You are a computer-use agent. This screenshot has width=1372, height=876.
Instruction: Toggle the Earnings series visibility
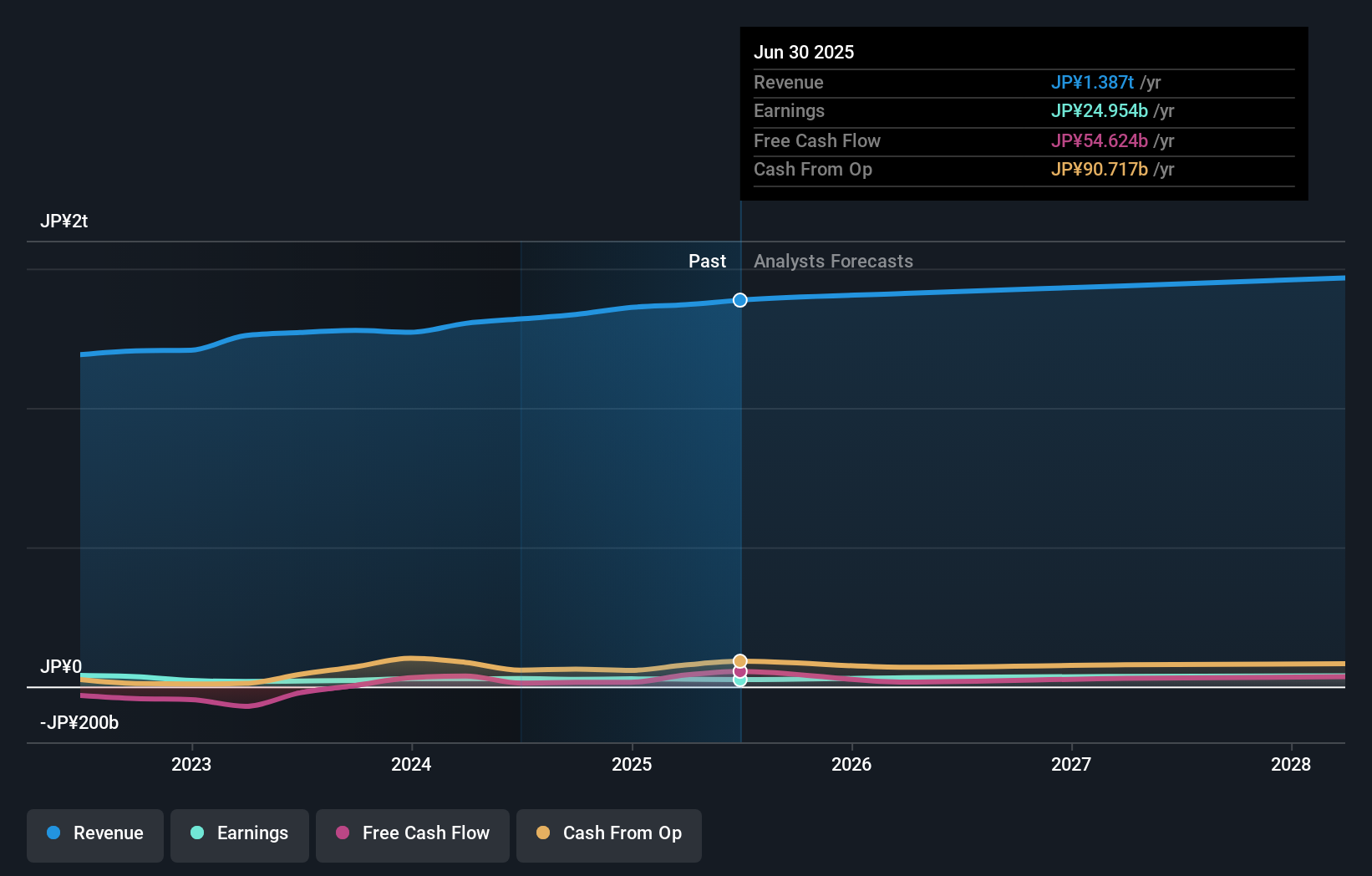240,834
